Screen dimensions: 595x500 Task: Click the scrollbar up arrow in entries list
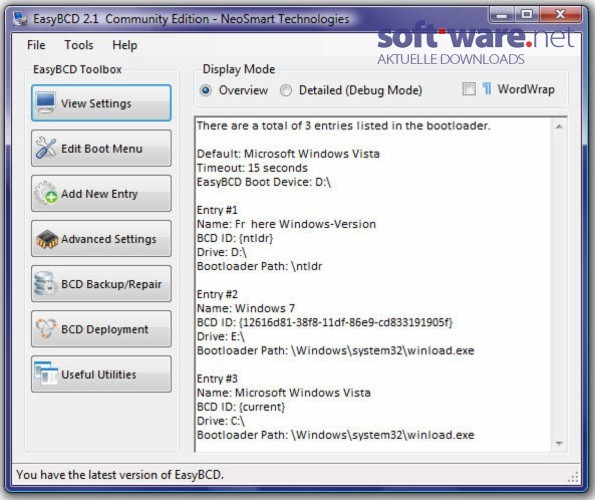559,126
